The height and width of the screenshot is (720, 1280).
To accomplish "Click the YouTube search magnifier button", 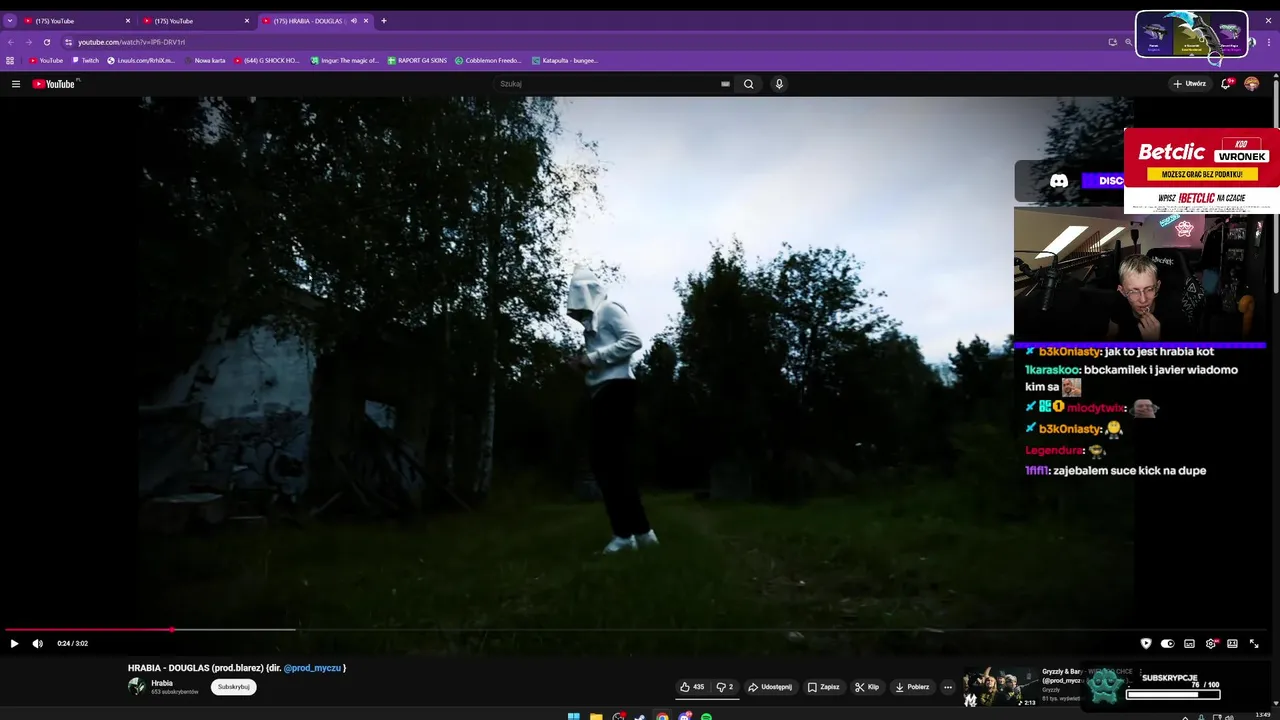I will click(748, 84).
